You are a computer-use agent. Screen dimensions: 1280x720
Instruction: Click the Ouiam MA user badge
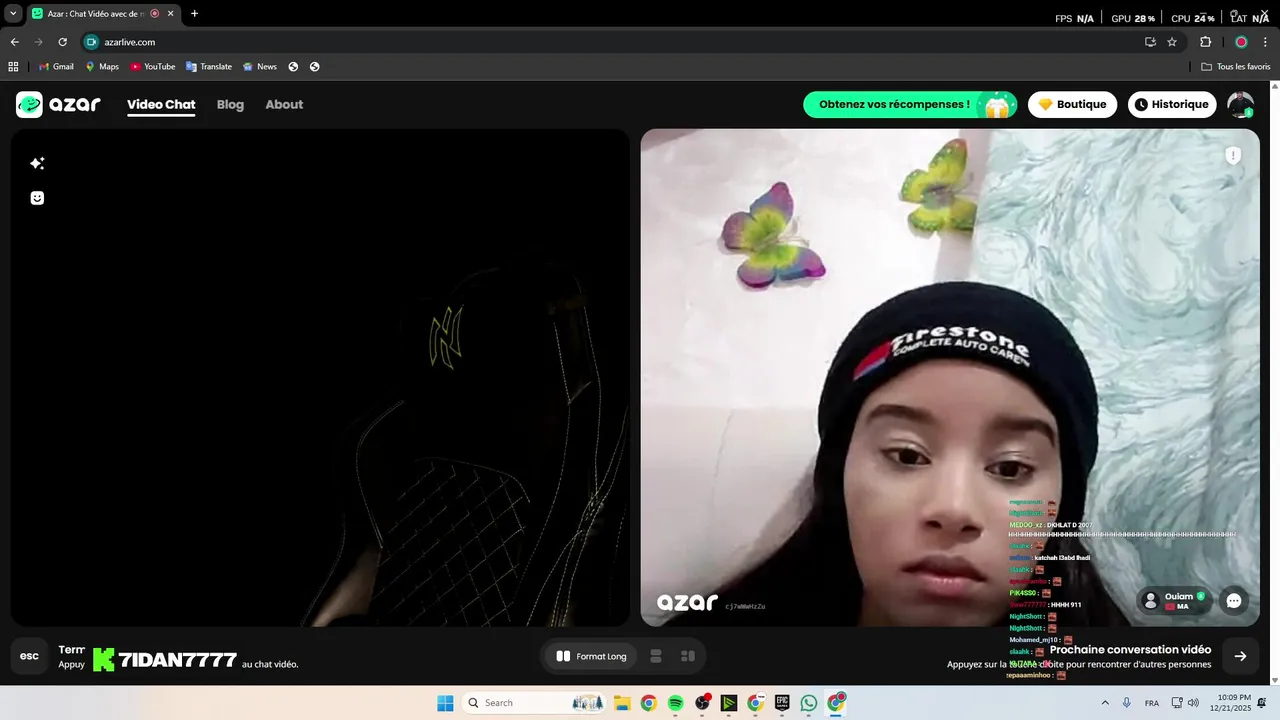pyautogui.click(x=1175, y=601)
